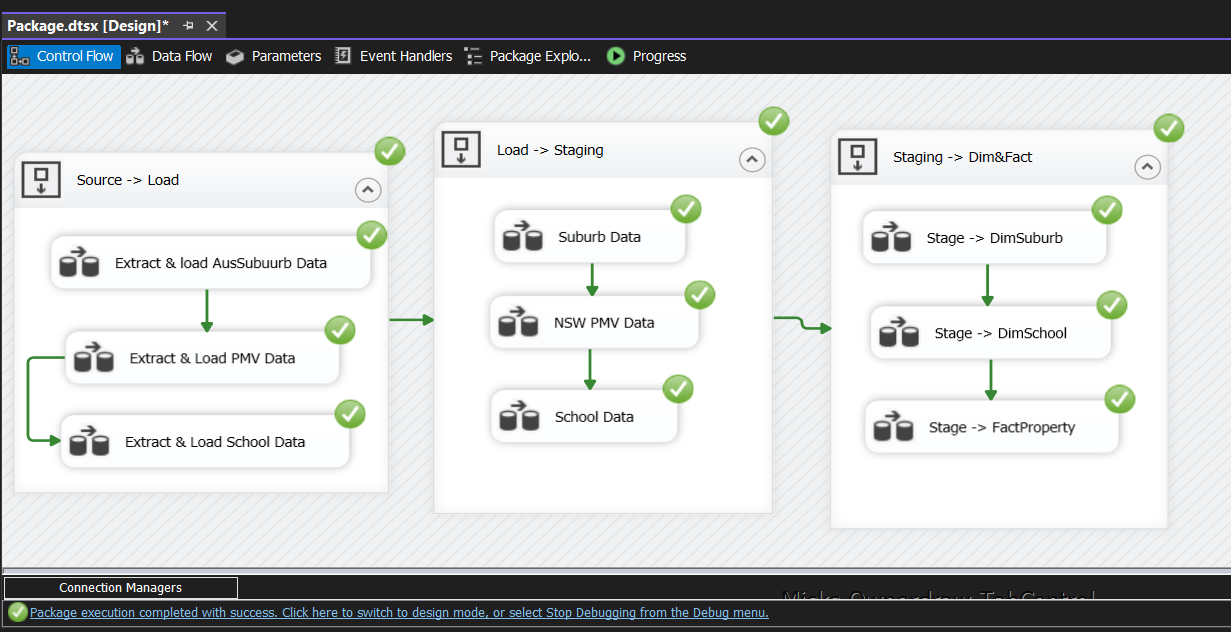Open the Parameters tab
The height and width of the screenshot is (632, 1231).
(x=274, y=56)
